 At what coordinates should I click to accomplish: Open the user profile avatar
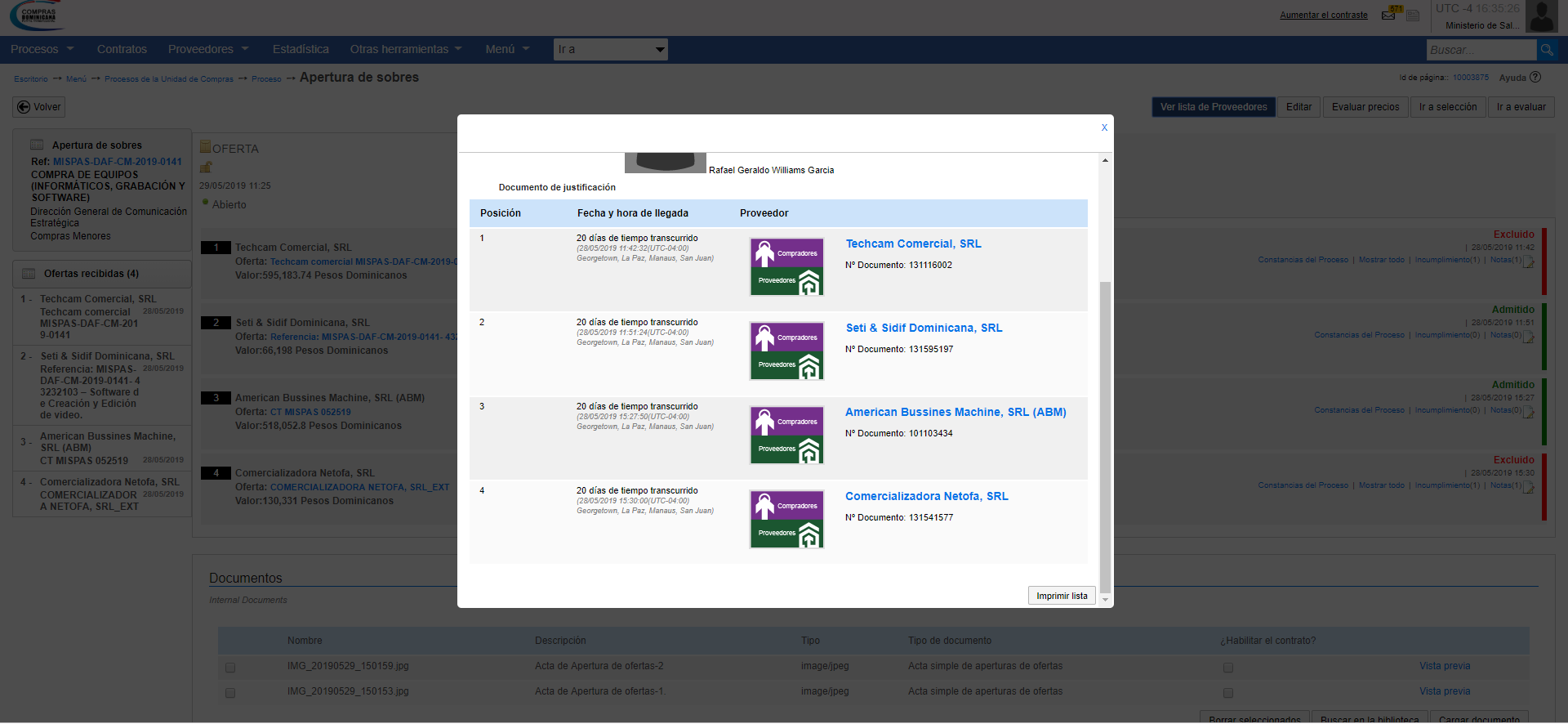click(x=1542, y=16)
